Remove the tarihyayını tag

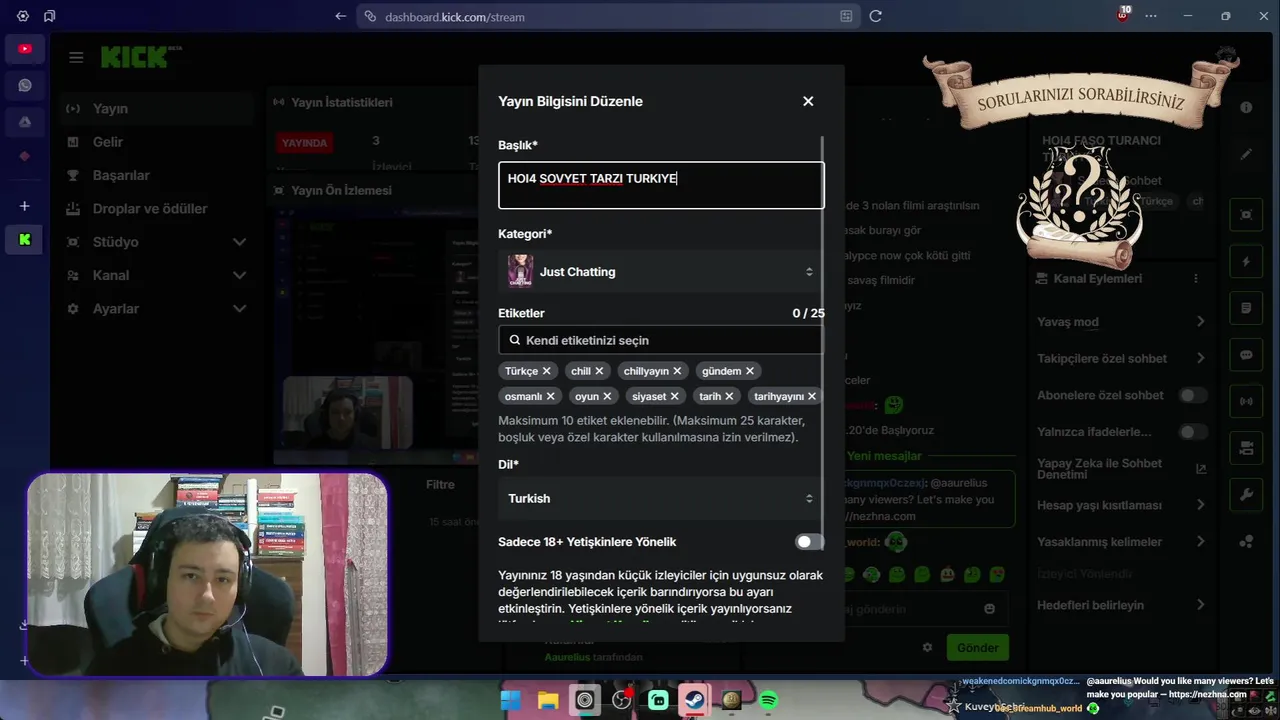tap(811, 396)
